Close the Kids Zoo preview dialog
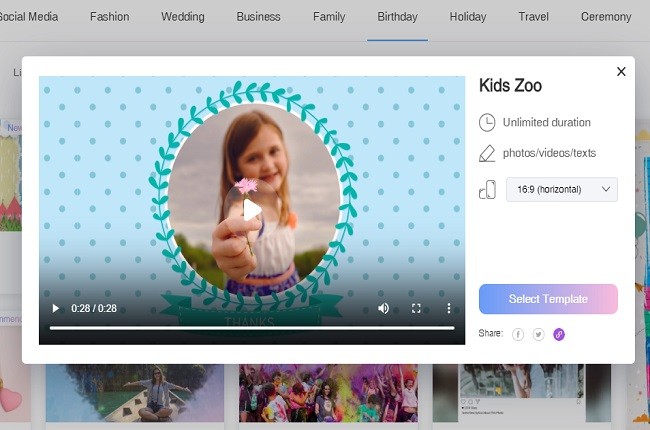 click(621, 71)
